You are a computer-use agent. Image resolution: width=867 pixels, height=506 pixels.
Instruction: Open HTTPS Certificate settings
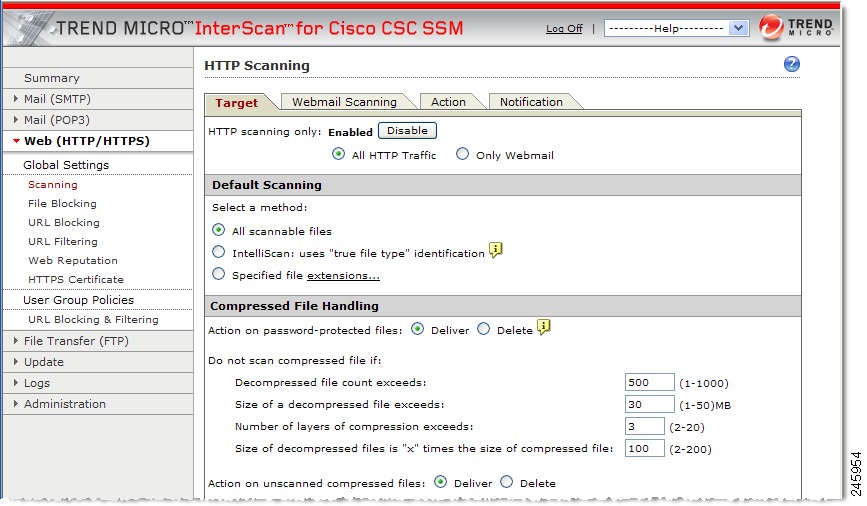coord(76,279)
